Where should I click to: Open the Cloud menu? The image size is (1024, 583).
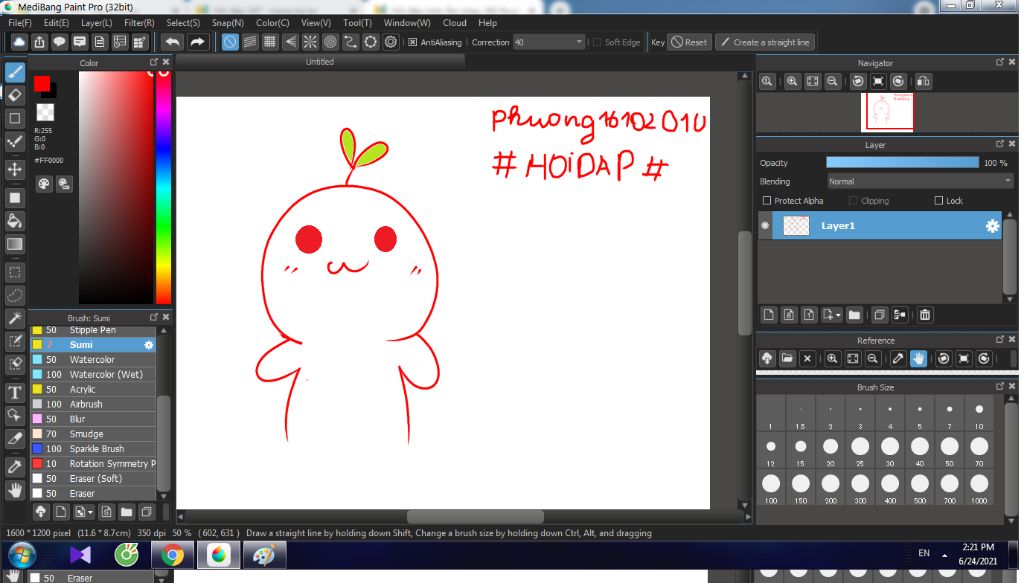(x=455, y=23)
